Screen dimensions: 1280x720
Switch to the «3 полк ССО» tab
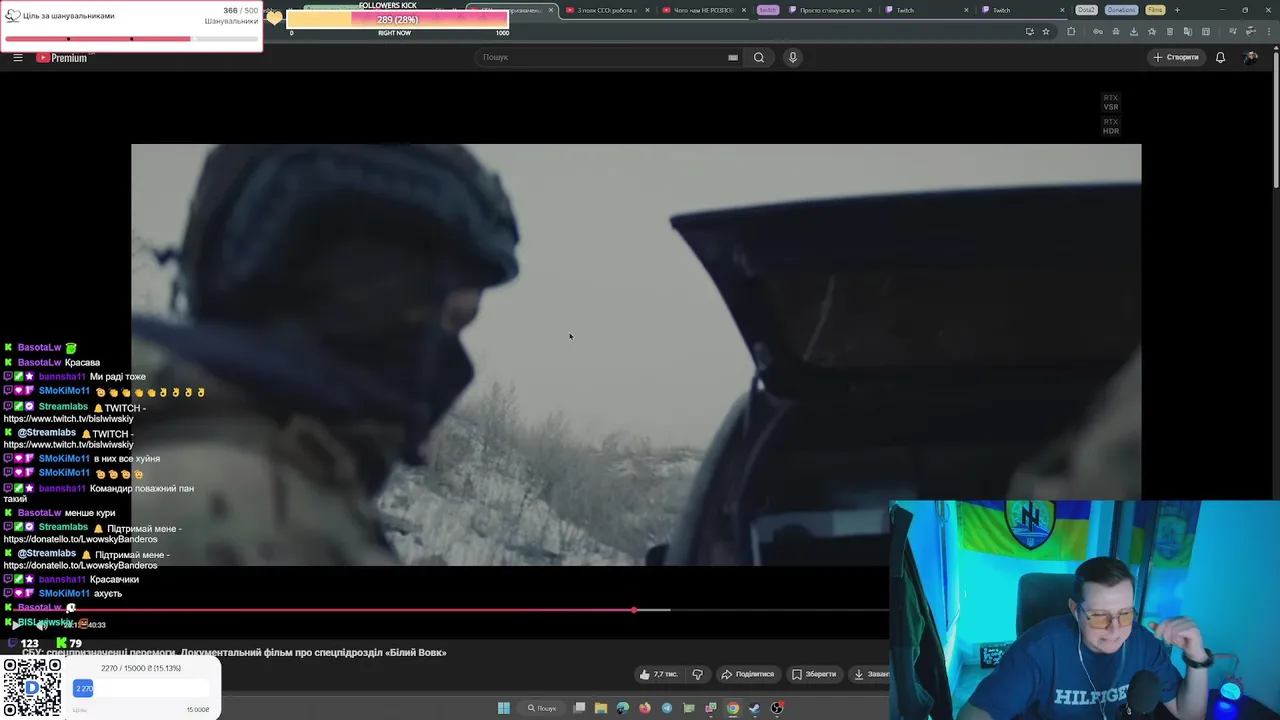tap(607, 10)
